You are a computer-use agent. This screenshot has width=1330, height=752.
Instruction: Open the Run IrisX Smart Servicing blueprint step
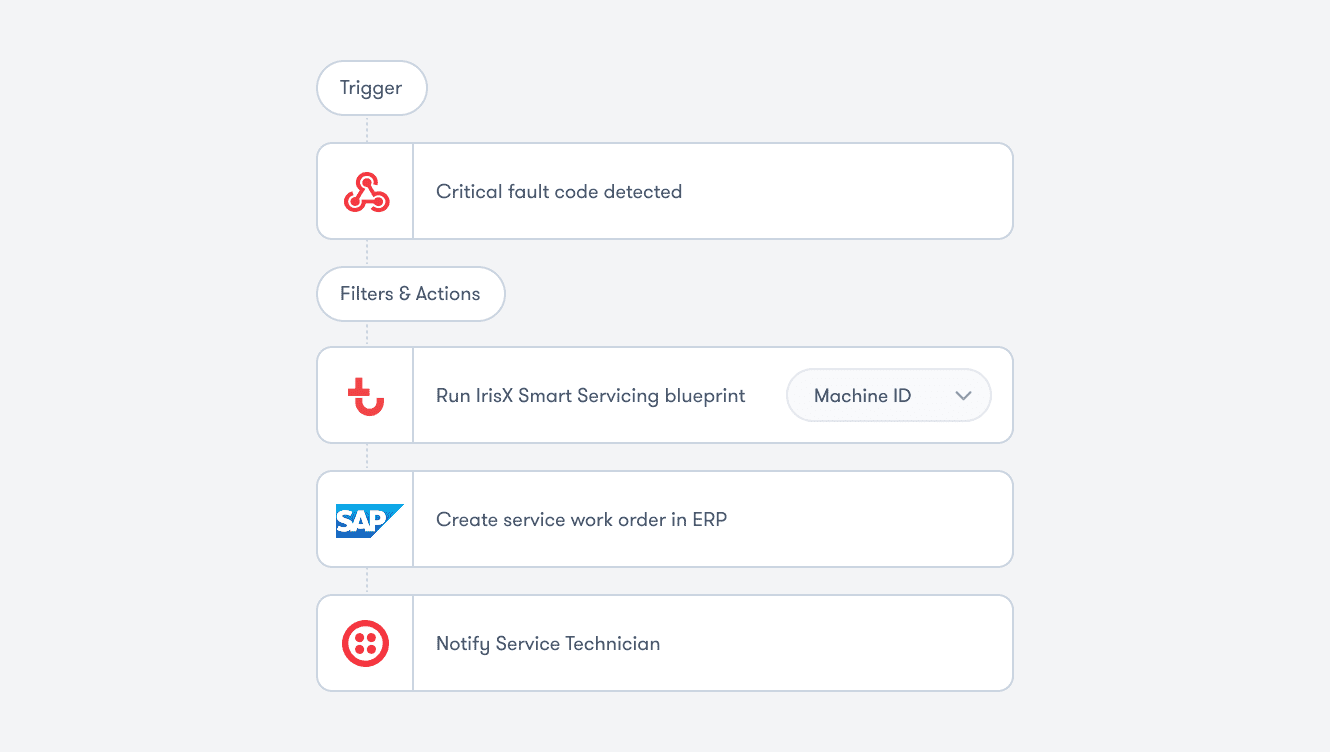coord(590,396)
